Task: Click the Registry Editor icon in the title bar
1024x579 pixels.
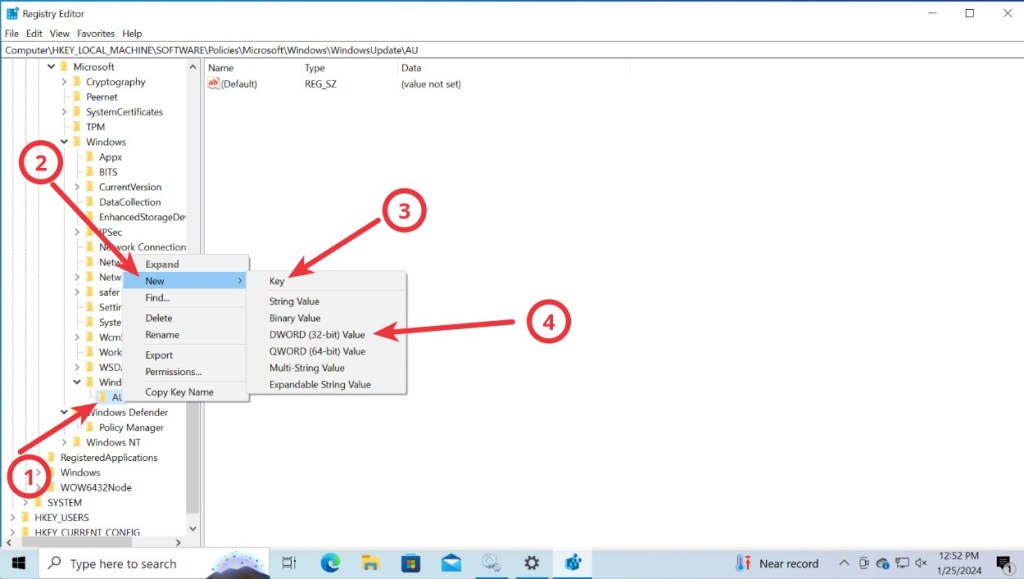Action: pyautogui.click(x=12, y=13)
